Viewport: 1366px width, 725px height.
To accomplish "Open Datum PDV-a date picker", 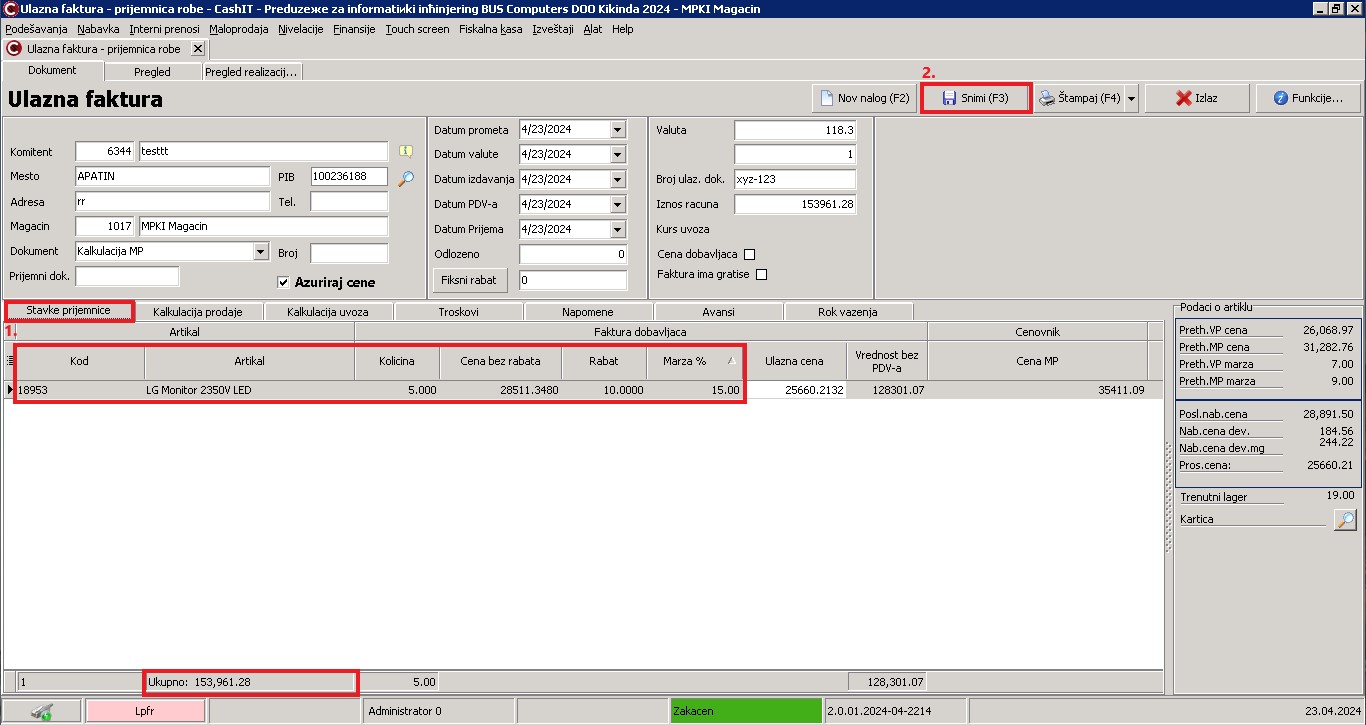I will (617, 204).
